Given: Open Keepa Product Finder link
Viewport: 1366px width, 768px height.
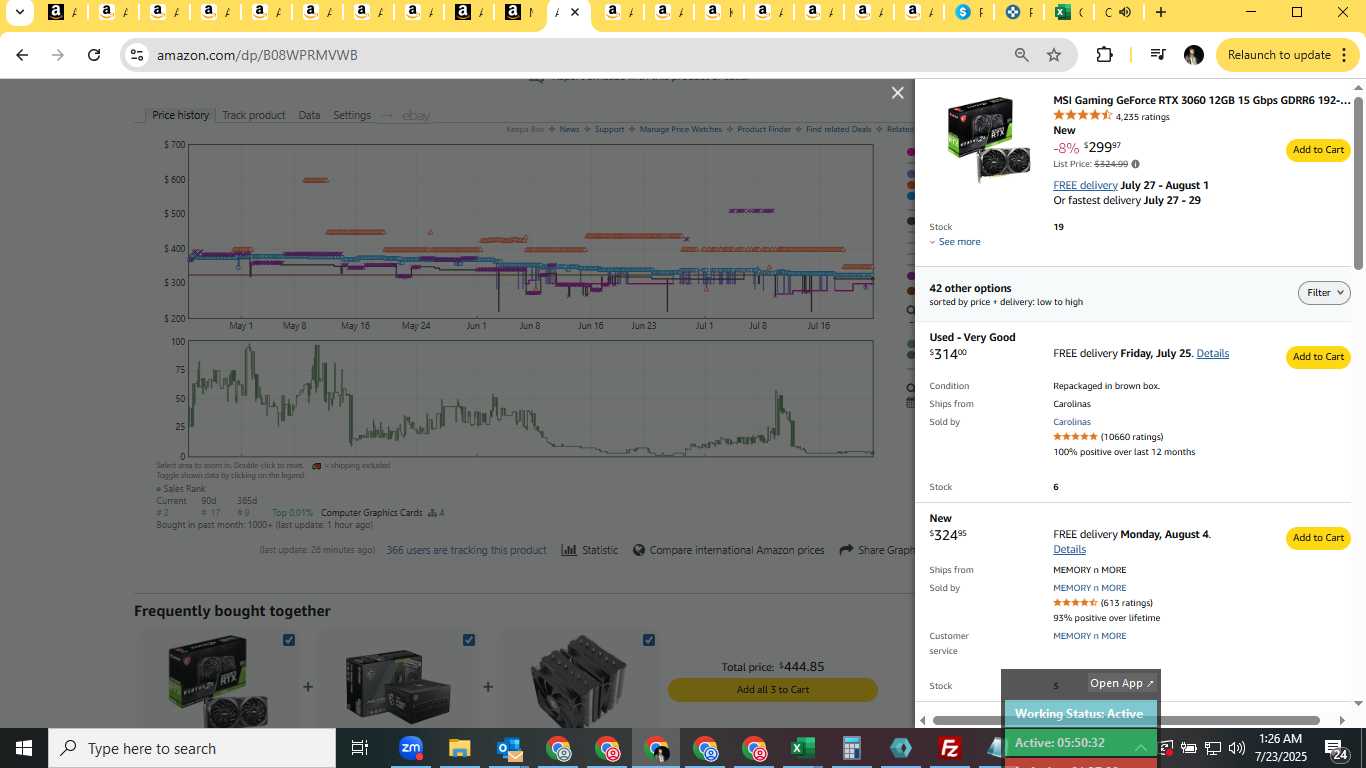Looking at the screenshot, I should tap(764, 129).
